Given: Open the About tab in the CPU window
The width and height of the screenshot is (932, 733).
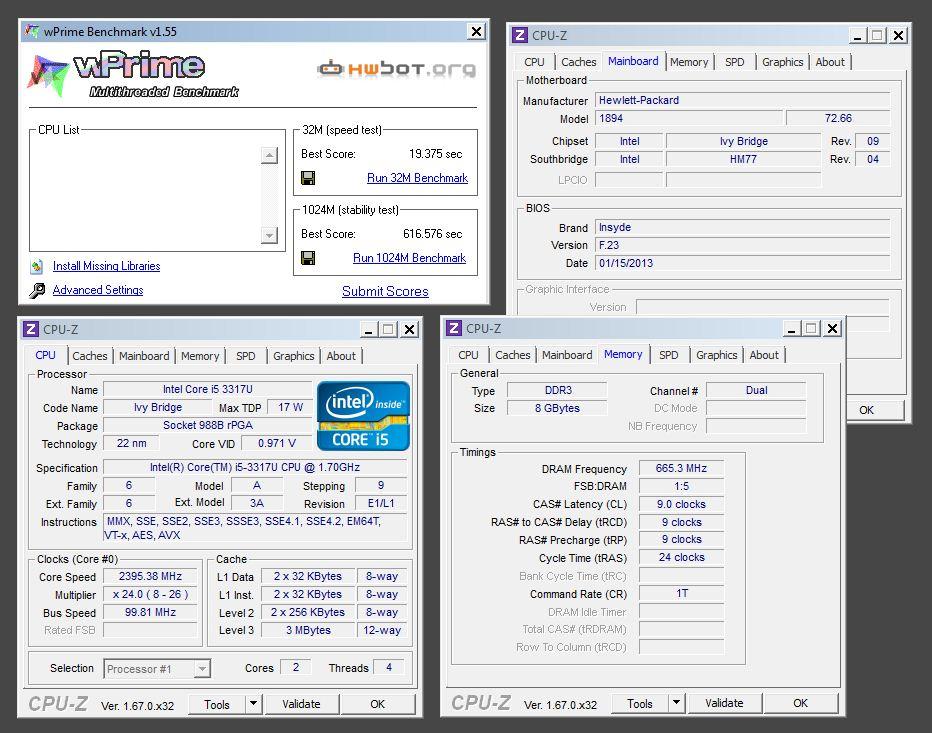Looking at the screenshot, I should click(x=341, y=356).
